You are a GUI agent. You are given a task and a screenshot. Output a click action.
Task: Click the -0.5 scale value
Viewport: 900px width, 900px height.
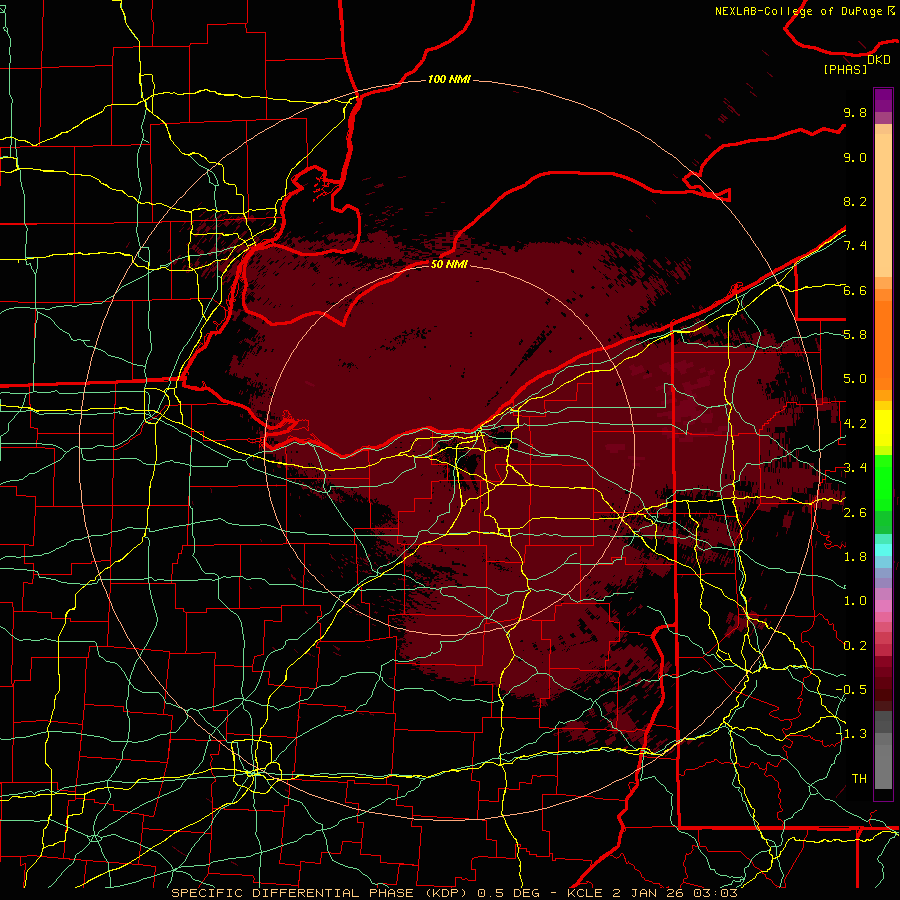(x=851, y=690)
